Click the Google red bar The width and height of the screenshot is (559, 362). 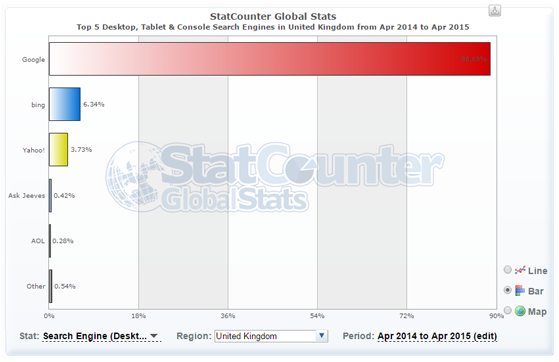coord(270,59)
